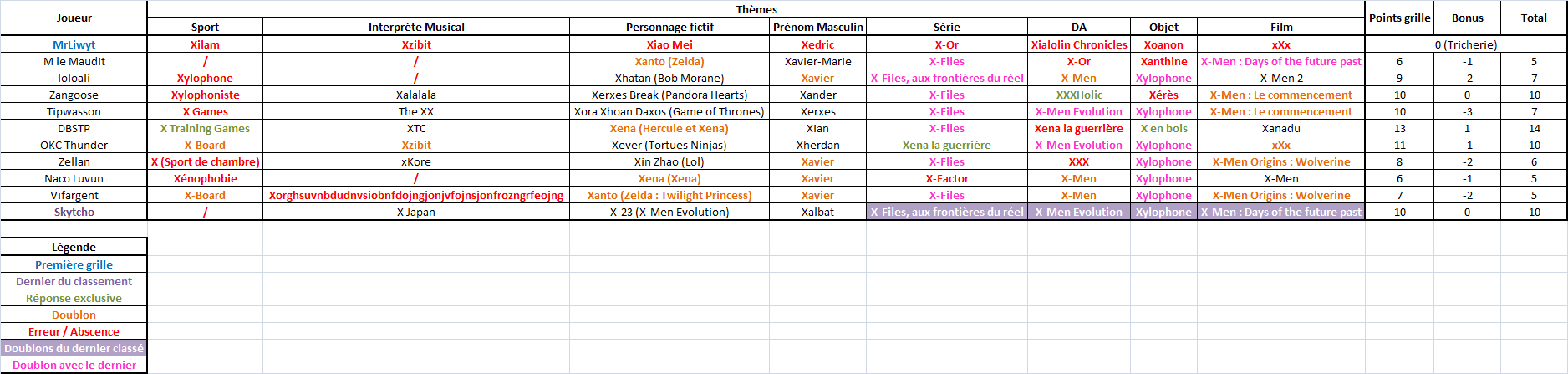
Task: Select the Xialolin Chronicles cell
Action: (x=1079, y=44)
